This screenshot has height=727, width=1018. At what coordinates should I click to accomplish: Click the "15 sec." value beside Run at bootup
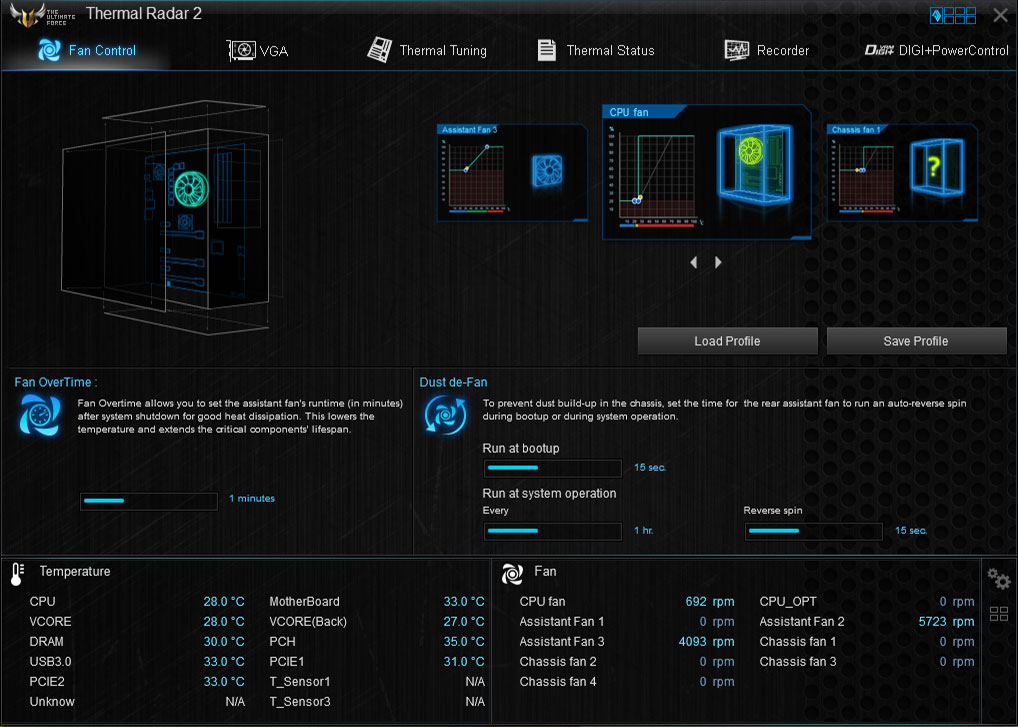click(x=650, y=467)
